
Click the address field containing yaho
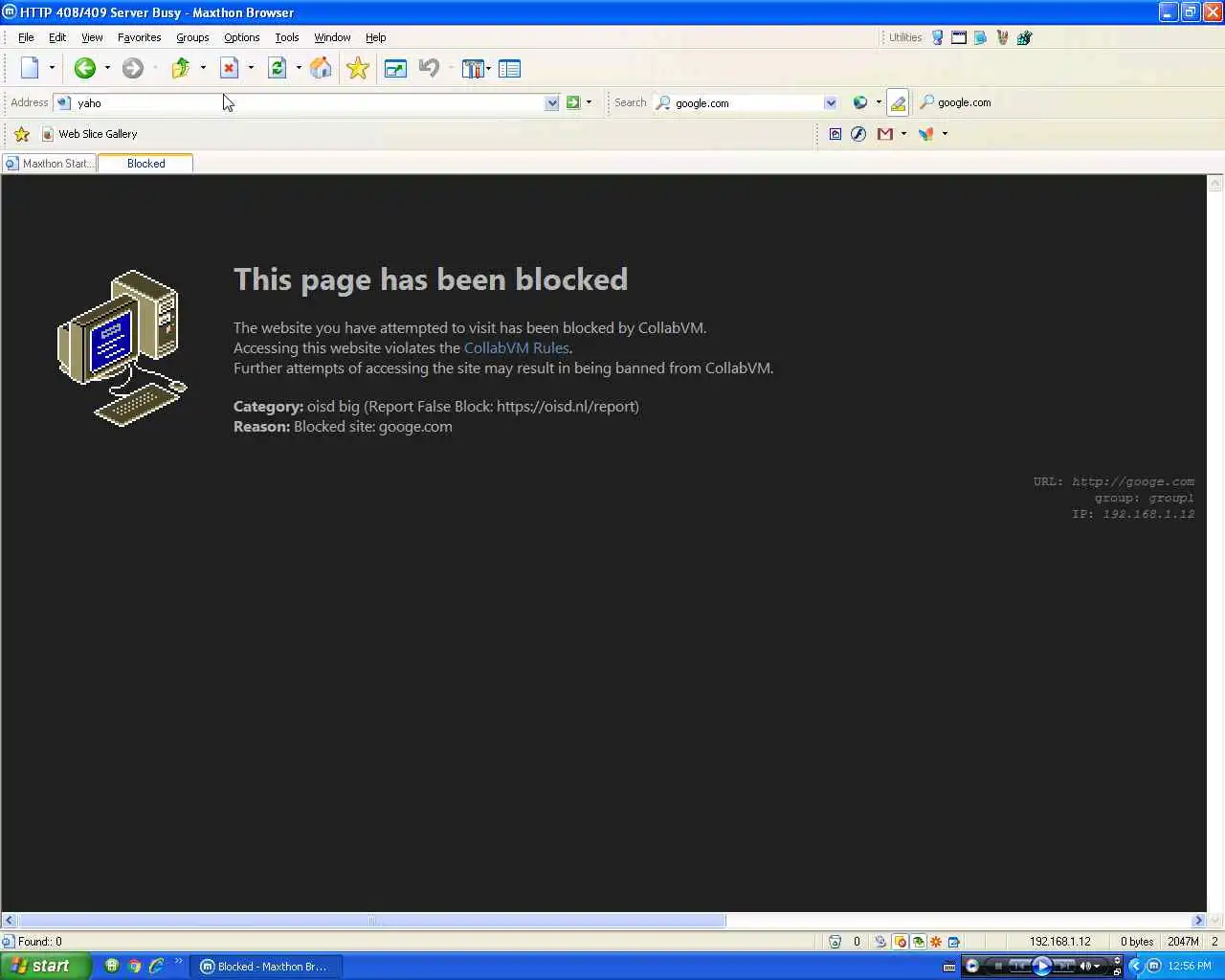[306, 102]
